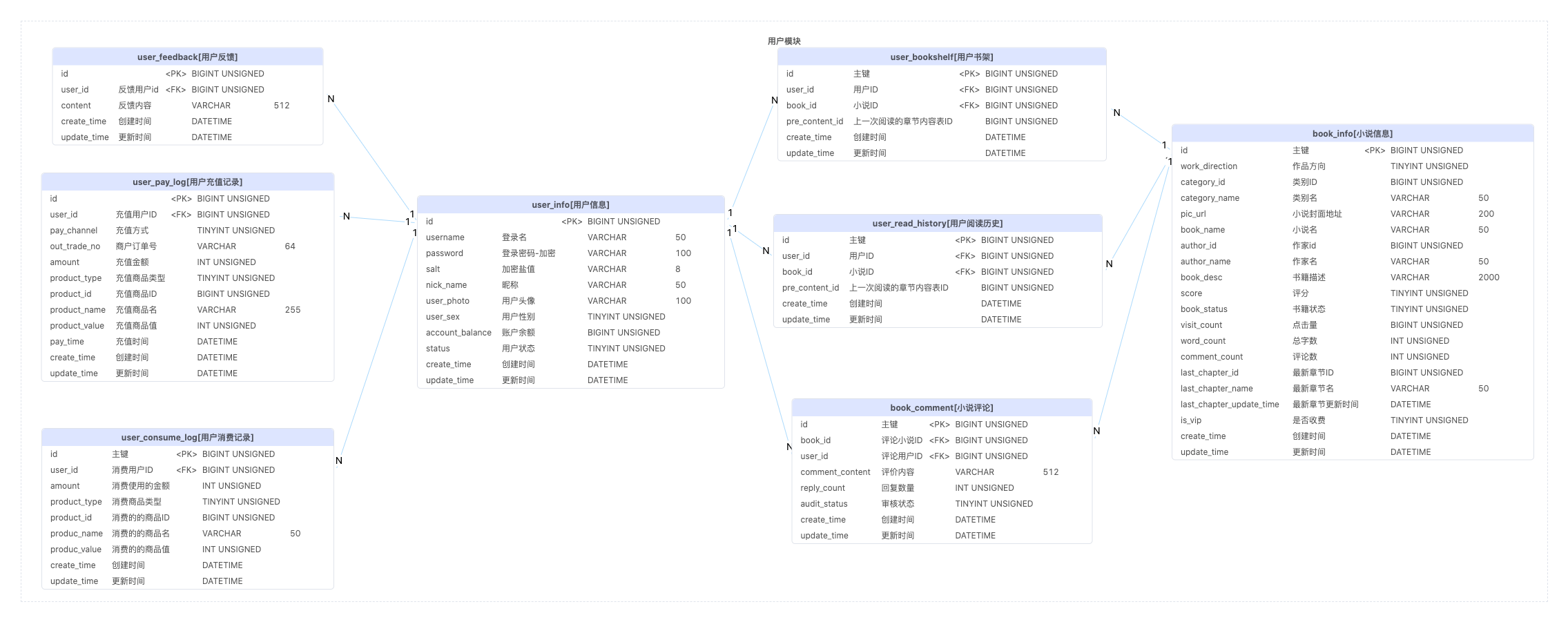Select the nick_name field name
This screenshot has width=1568, height=622.
point(447,285)
